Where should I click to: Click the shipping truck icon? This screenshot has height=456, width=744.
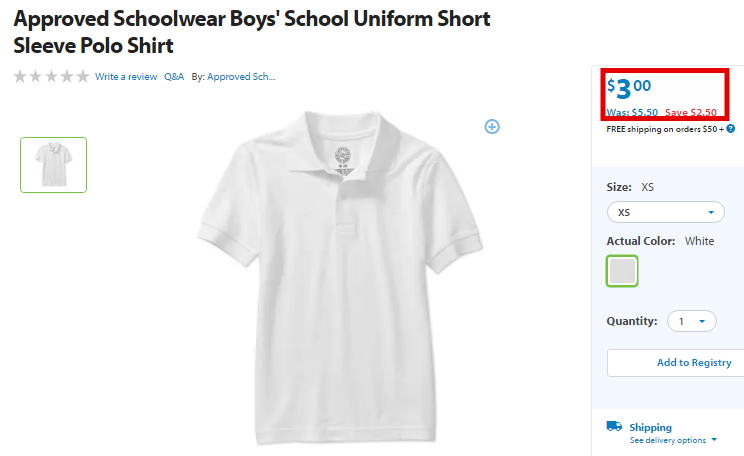(x=614, y=426)
